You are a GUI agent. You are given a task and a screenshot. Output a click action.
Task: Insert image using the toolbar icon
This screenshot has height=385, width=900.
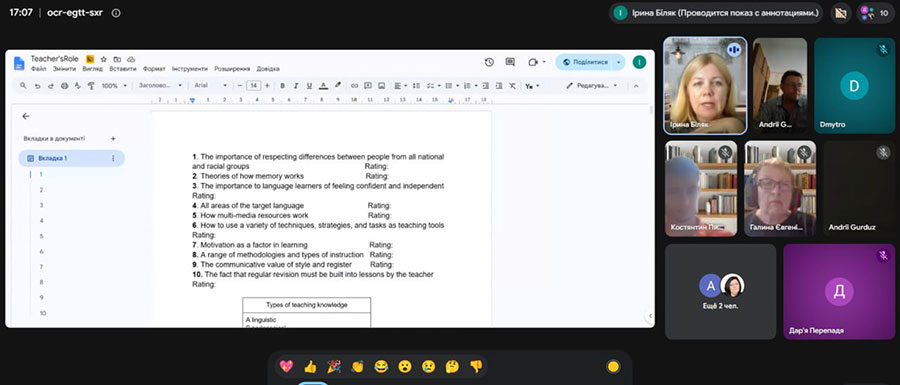tap(381, 85)
